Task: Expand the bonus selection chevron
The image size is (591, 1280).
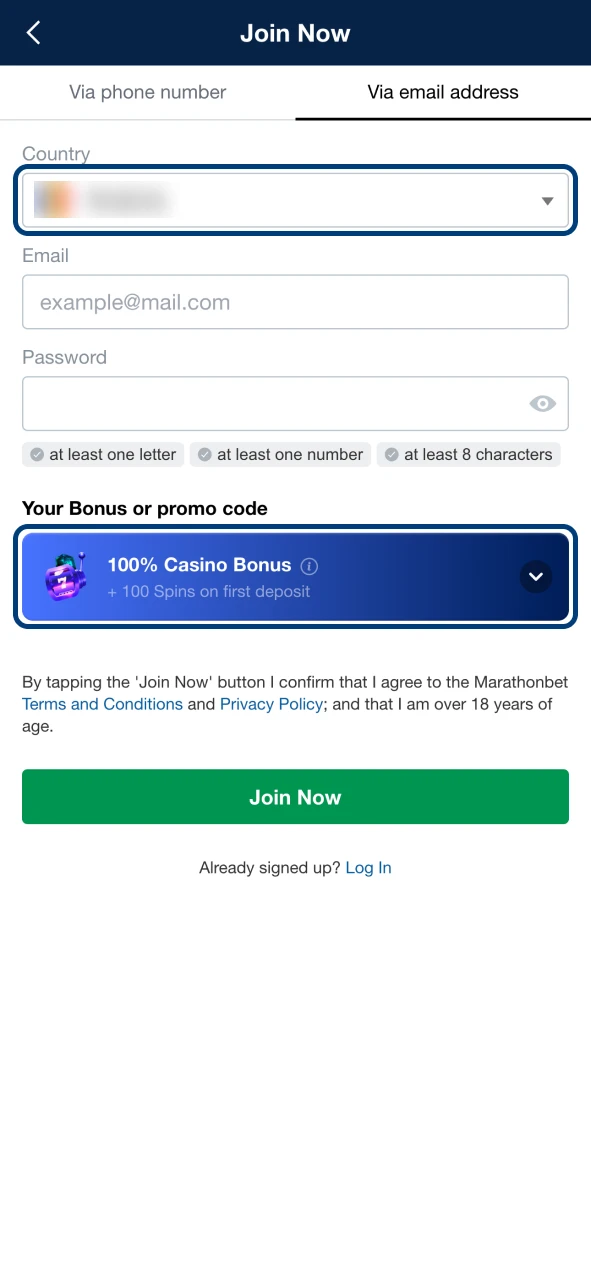Action: (x=536, y=577)
